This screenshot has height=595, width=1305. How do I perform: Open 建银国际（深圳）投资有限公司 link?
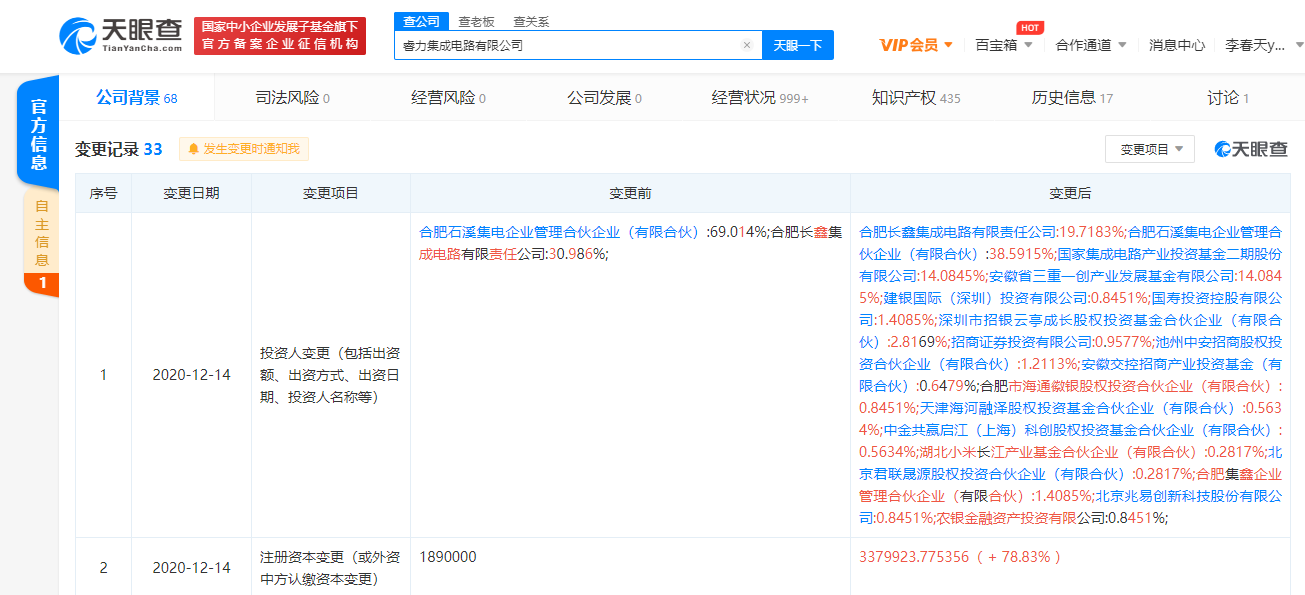(x=985, y=298)
